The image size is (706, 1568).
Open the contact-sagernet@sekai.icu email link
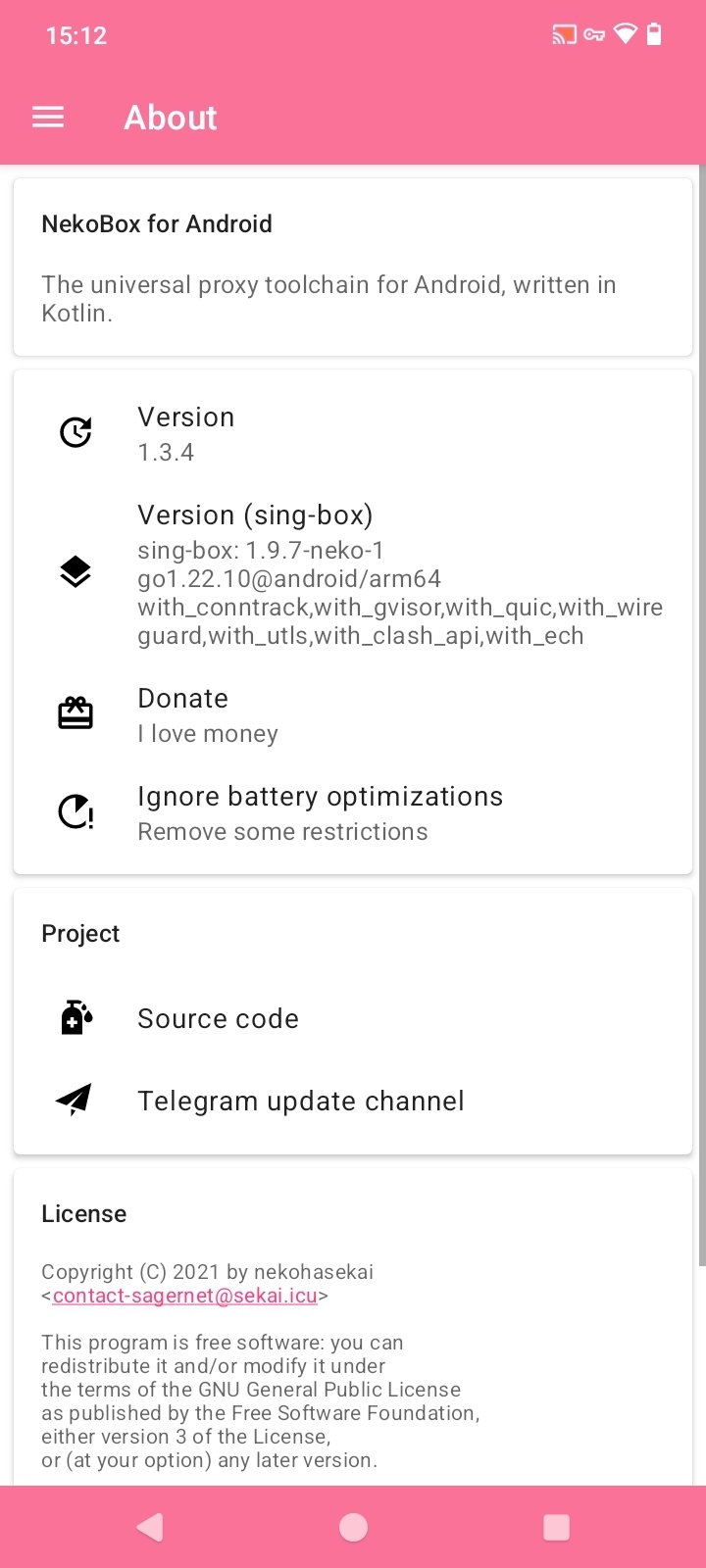(185, 1296)
